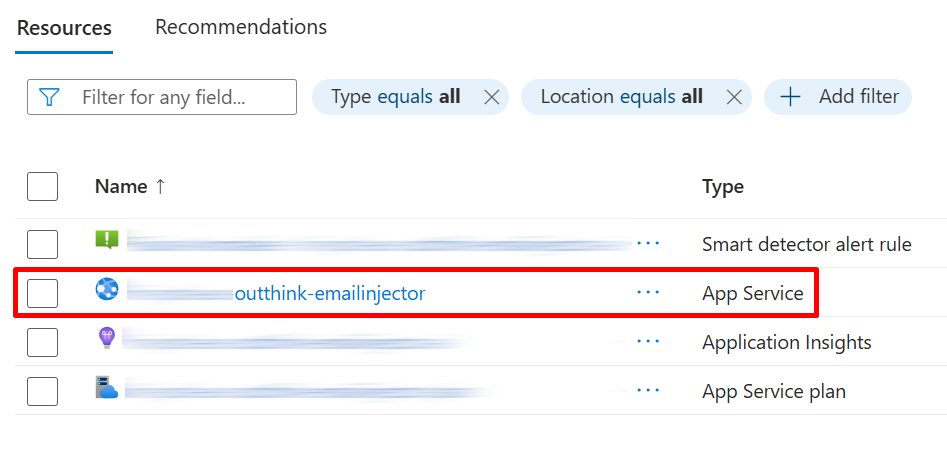947x452 pixels.
Task: Click the App Service plan icon
Action: tap(107, 389)
